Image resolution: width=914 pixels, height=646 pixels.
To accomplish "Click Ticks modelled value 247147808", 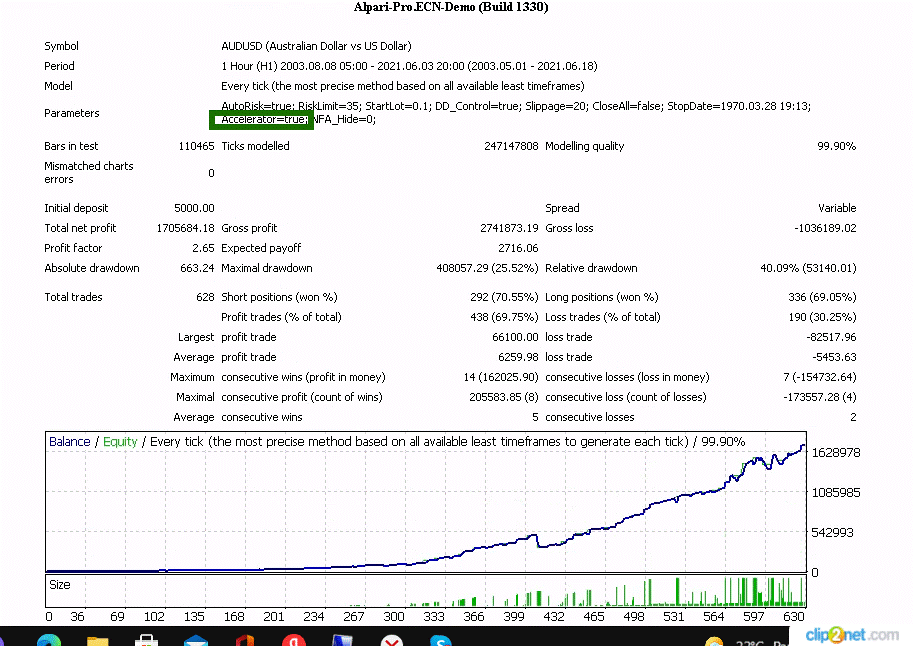I will click(x=511, y=146).
